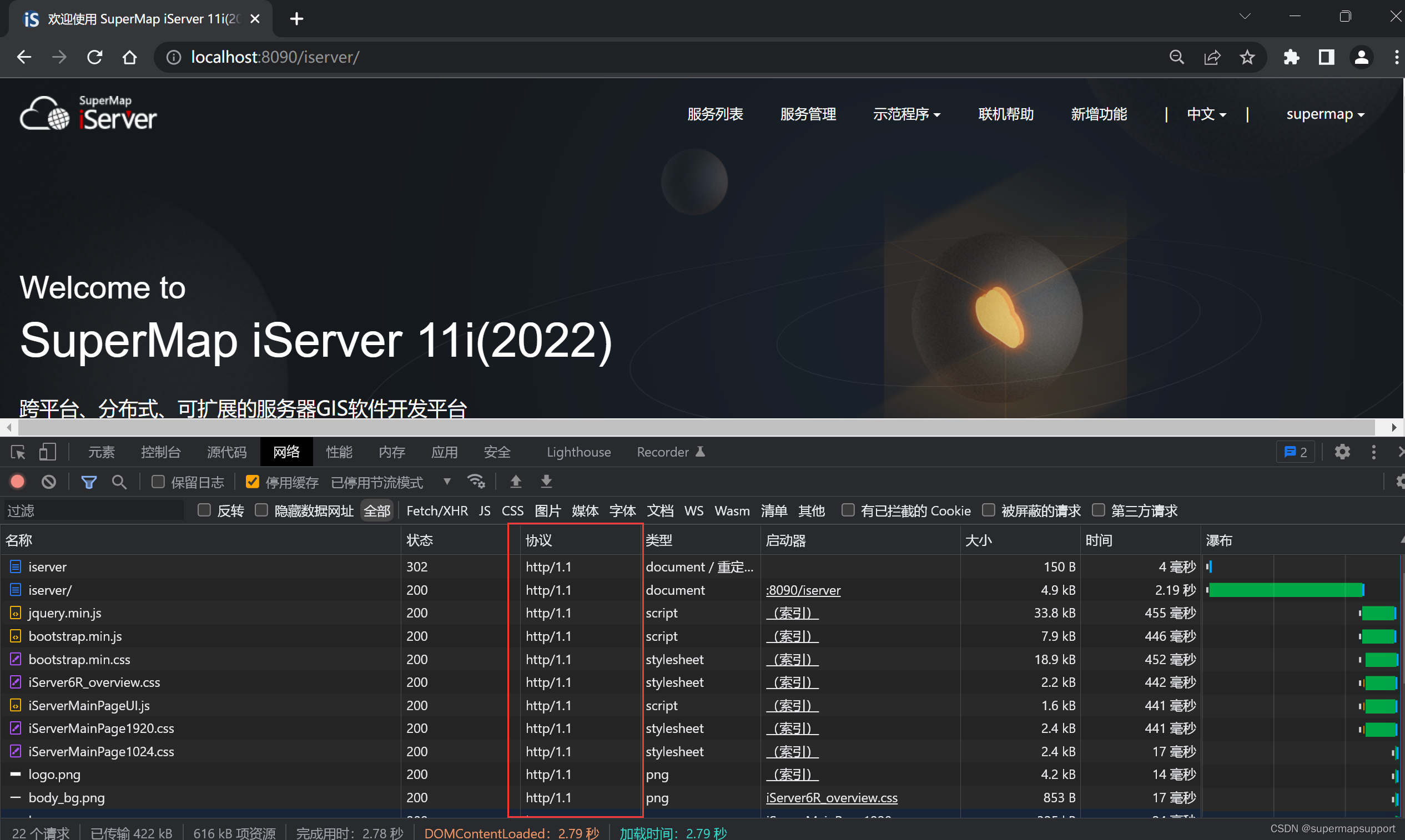Filter requests by Fetch/XHR

point(437,510)
